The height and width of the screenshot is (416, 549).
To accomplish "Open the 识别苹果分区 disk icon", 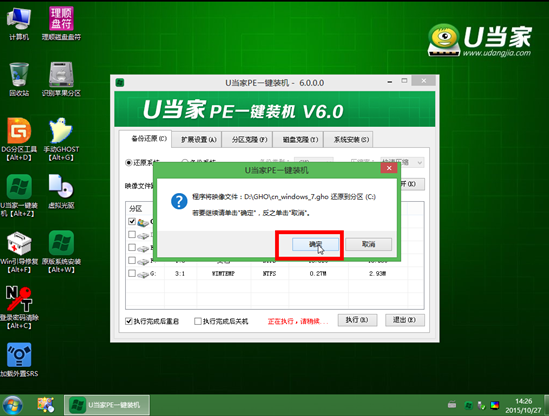I will pyautogui.click(x=61, y=79).
